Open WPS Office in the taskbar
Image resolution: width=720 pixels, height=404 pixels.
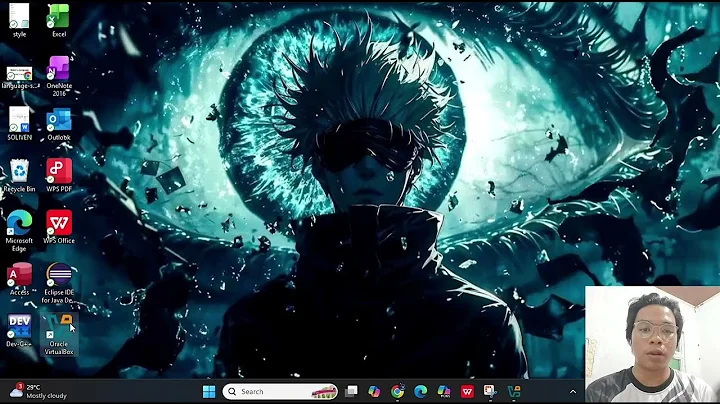(467, 392)
